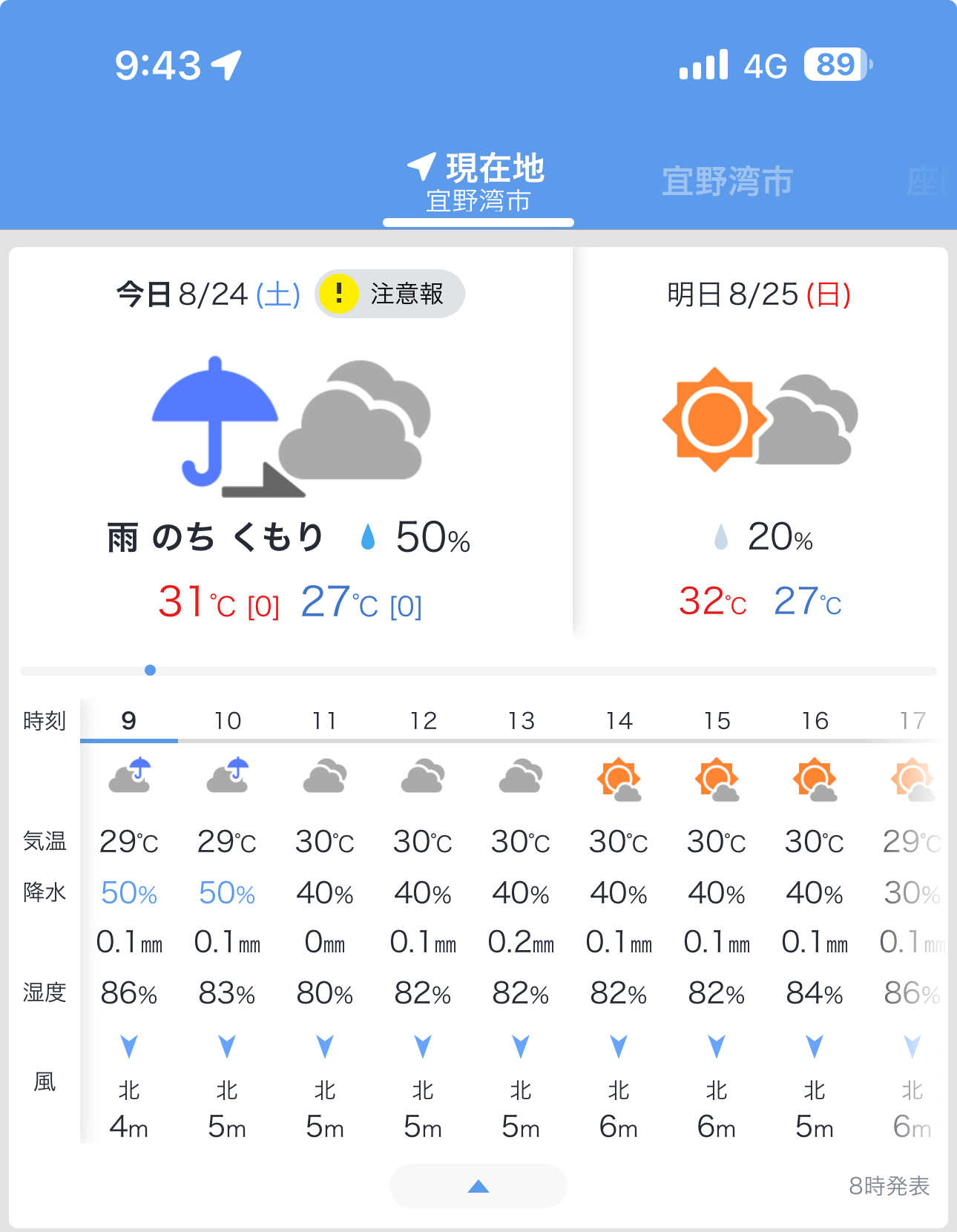Screen dimensions: 957x1232
Task: Select the 現在地 current location tab
Action: pyautogui.click(x=479, y=182)
